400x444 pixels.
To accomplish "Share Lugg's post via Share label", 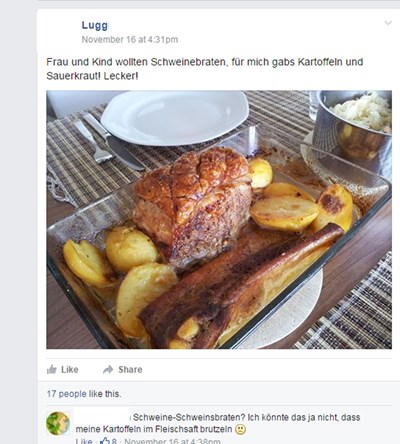I will coord(130,369).
